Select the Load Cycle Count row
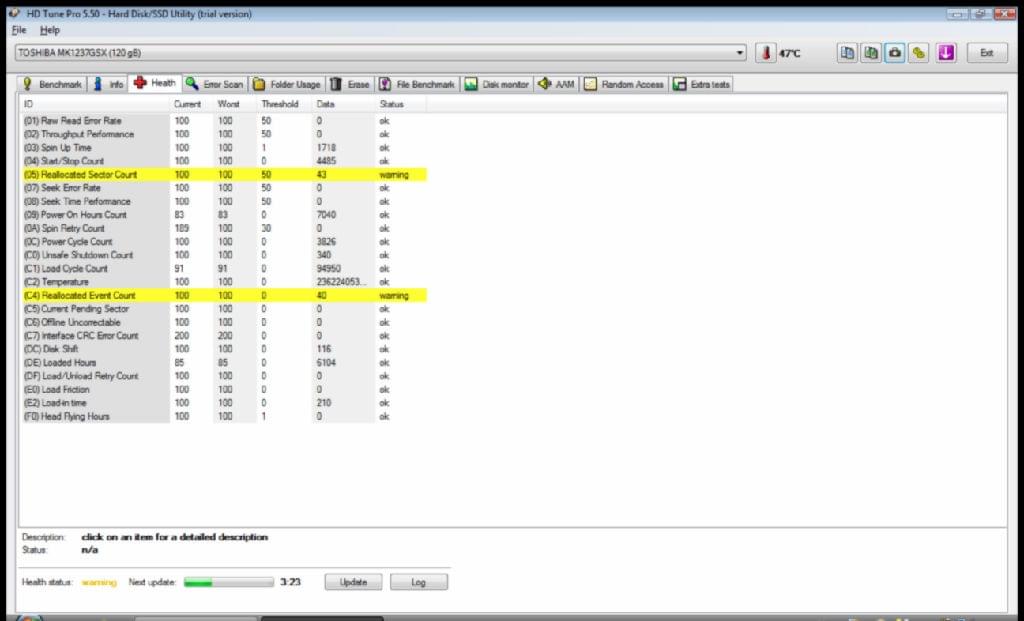 (224, 268)
